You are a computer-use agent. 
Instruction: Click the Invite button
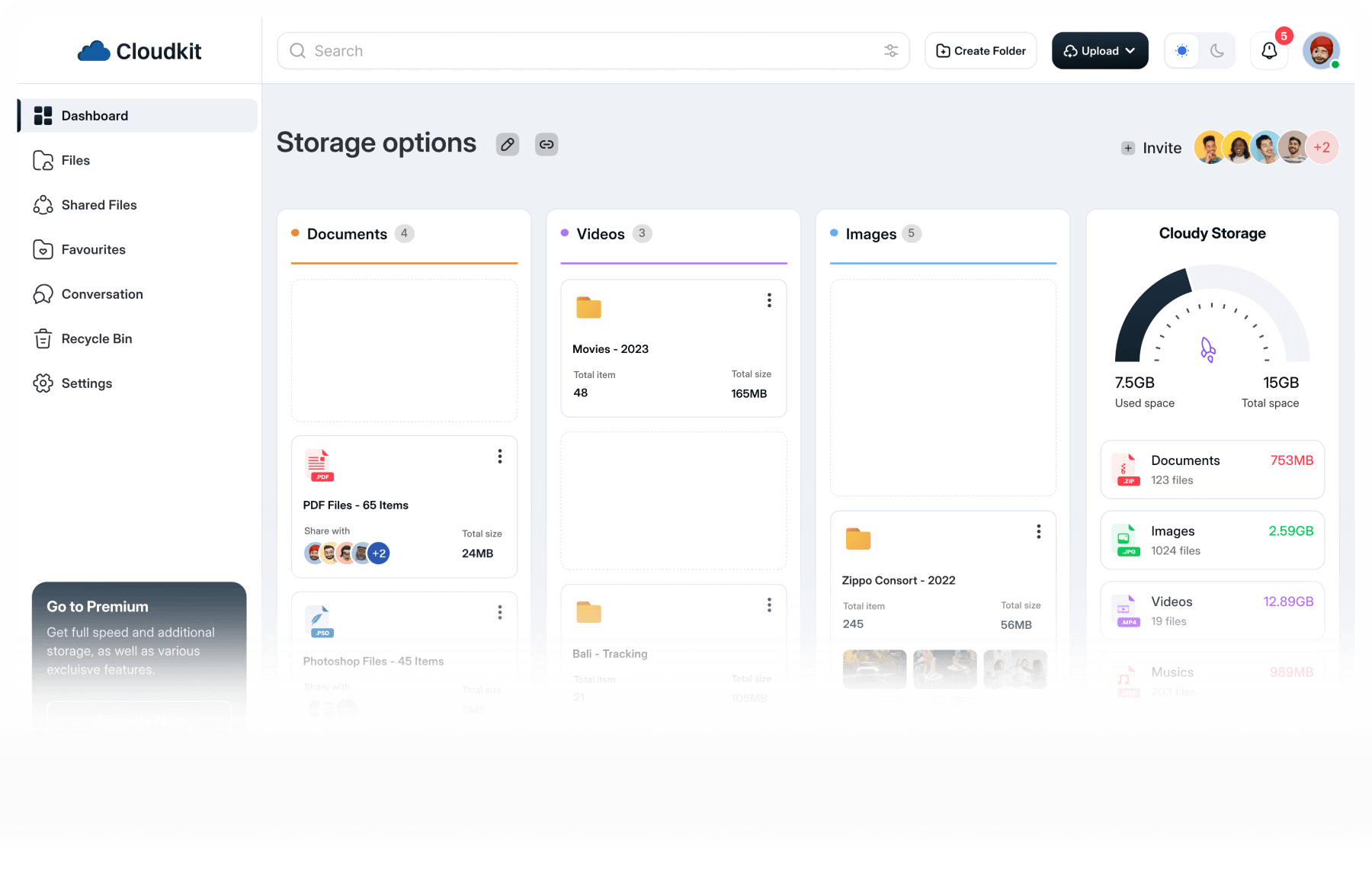1150,147
